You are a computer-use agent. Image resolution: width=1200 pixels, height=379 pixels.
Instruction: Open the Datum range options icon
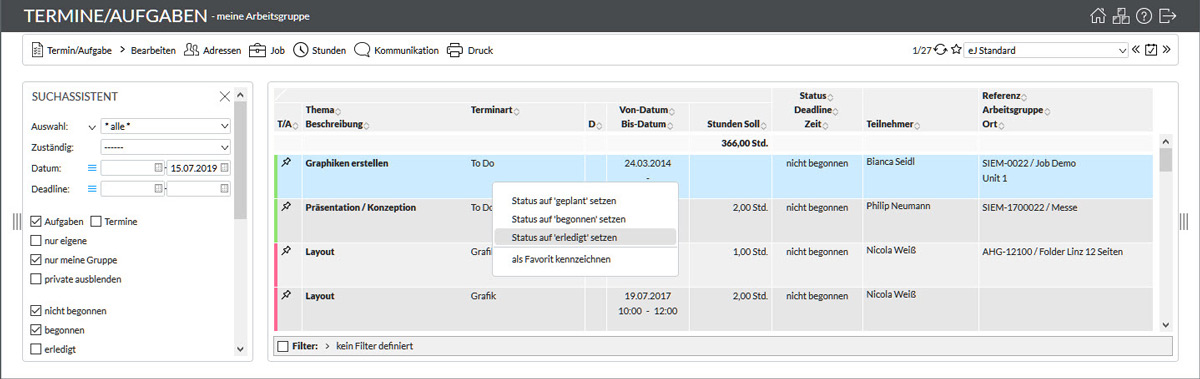click(92, 167)
